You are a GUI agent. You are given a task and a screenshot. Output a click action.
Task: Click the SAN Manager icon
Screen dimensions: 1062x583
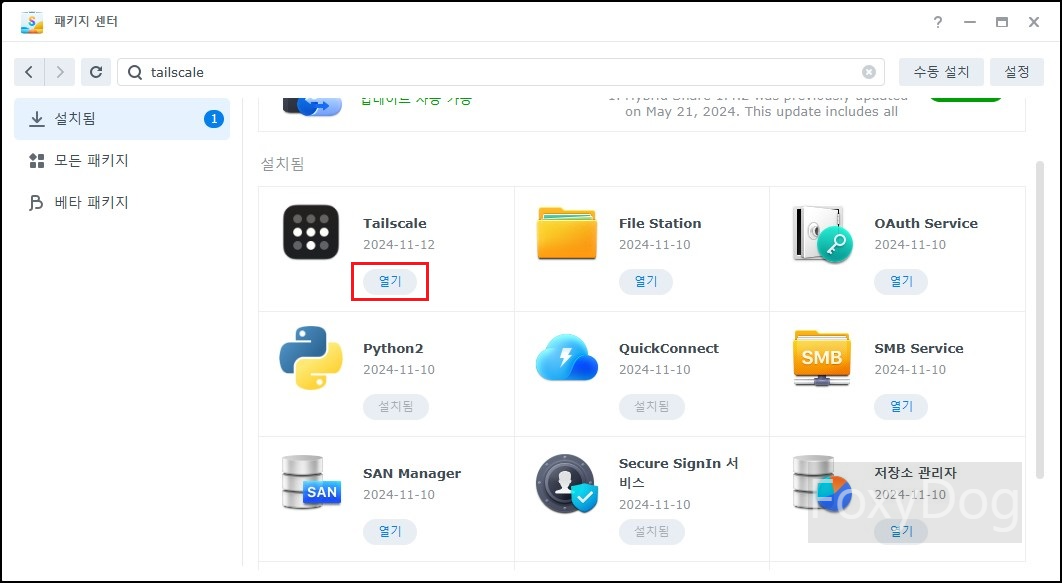[311, 483]
